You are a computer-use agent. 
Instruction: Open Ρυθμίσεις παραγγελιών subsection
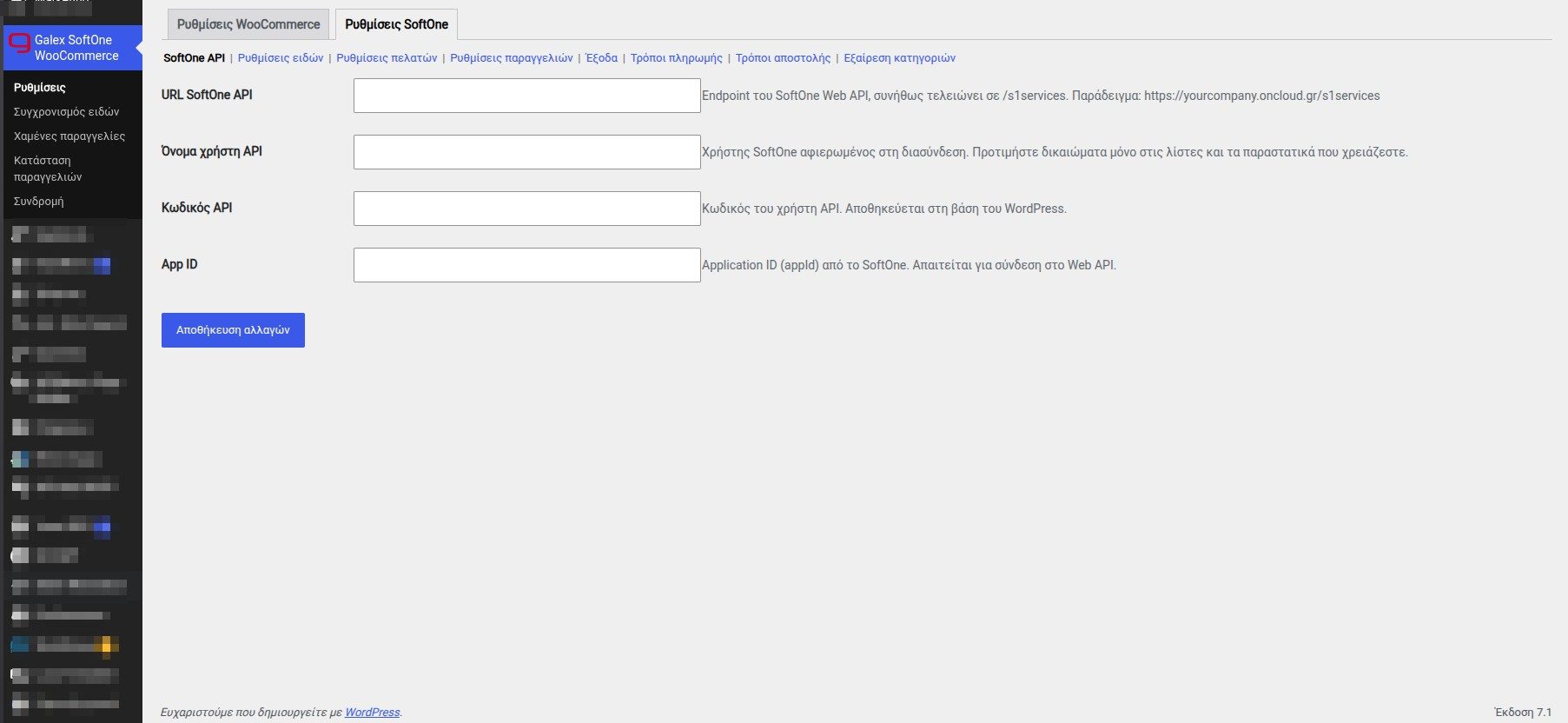pyautogui.click(x=512, y=58)
